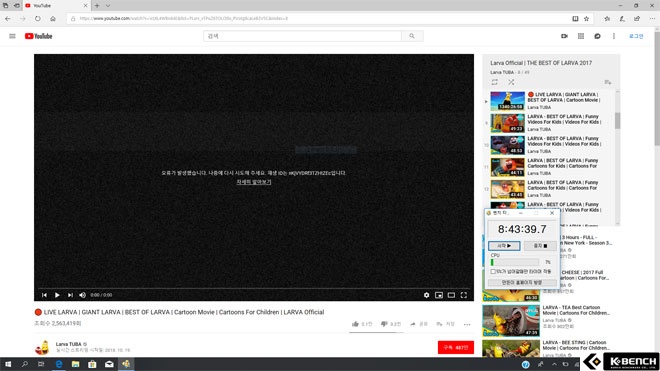
Task: Save playlist with add-to-list icon
Action: pyautogui.click(x=608, y=82)
